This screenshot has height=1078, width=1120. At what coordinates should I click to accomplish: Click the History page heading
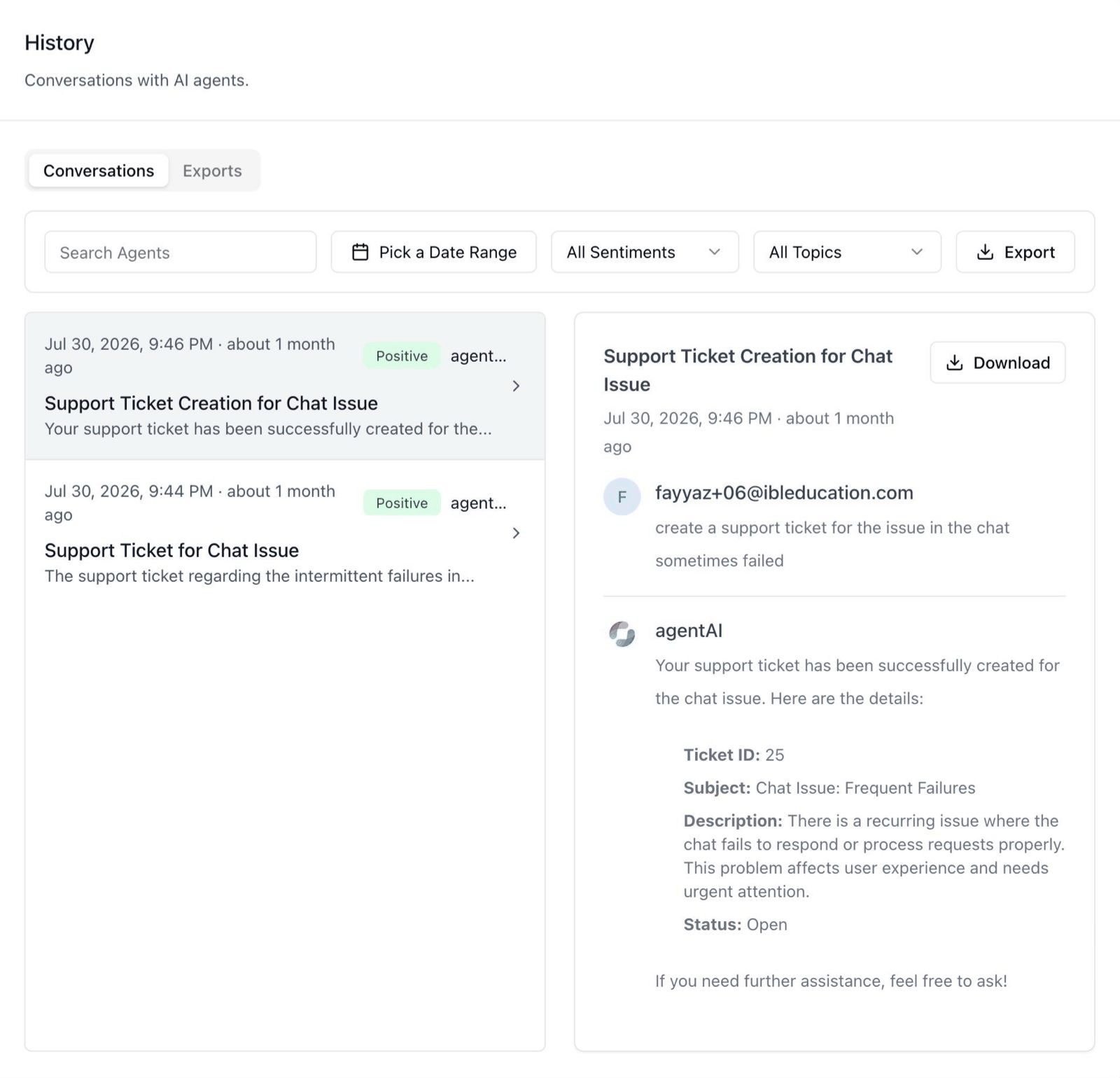click(x=59, y=43)
